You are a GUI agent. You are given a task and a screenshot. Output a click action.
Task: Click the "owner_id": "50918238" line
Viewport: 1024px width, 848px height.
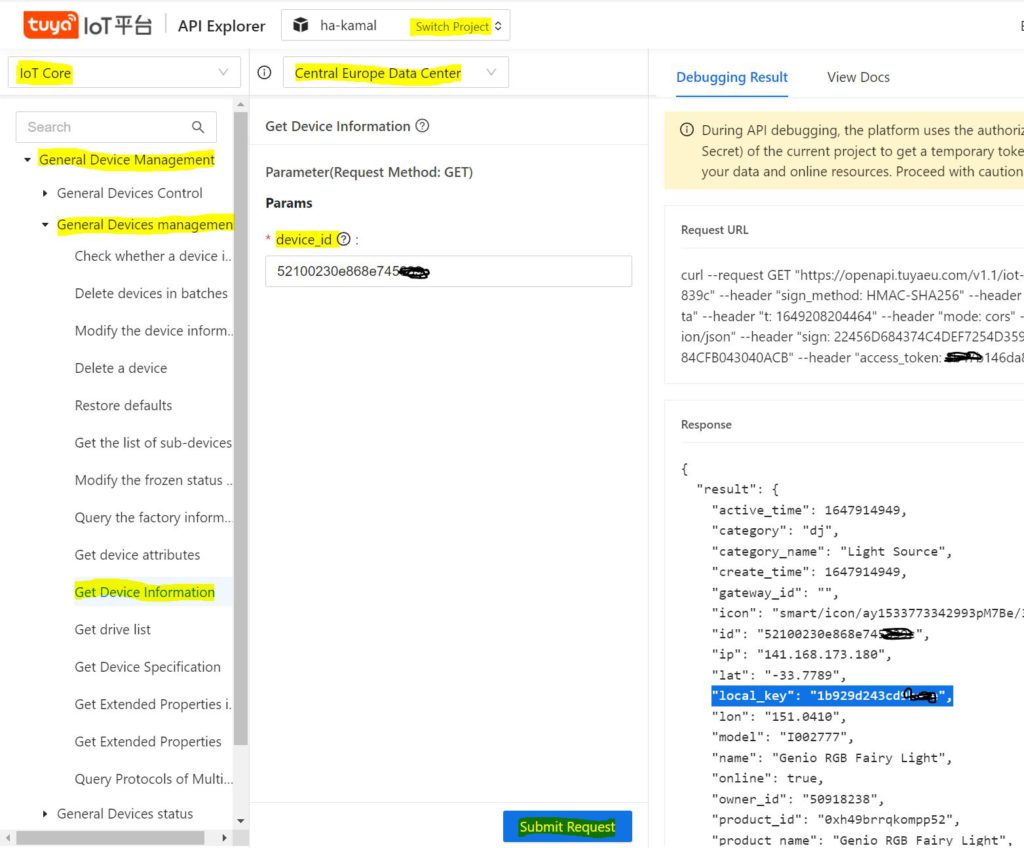(798, 799)
